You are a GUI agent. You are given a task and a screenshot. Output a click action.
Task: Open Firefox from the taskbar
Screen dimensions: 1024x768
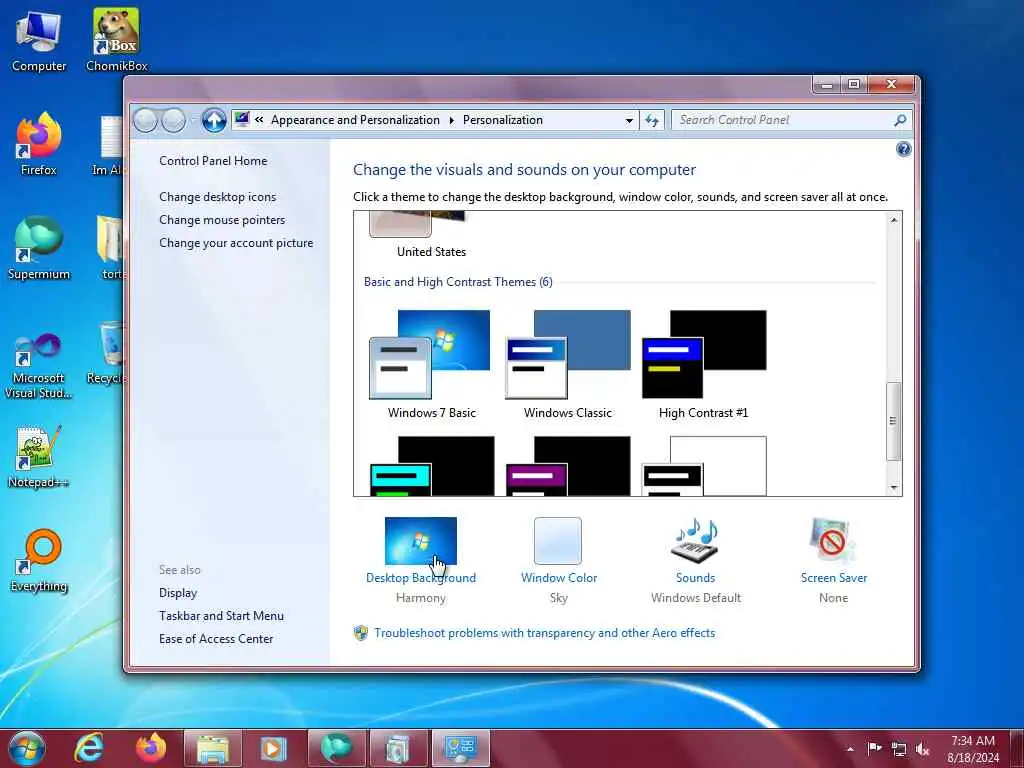(x=151, y=748)
